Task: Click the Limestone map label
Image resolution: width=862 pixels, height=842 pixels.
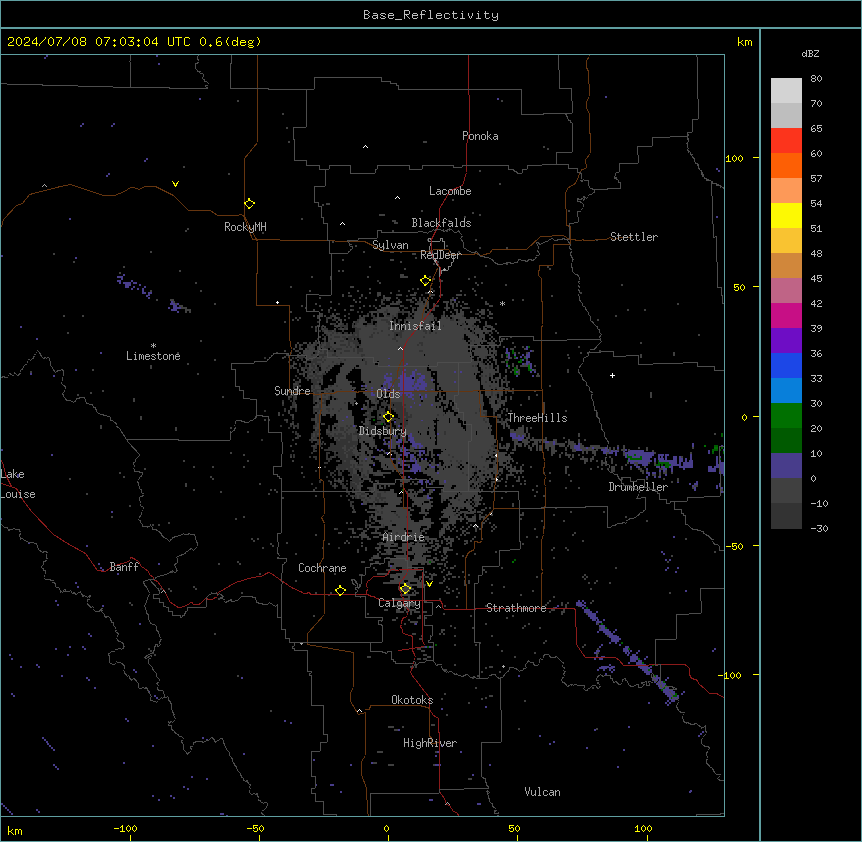Action: (x=153, y=356)
